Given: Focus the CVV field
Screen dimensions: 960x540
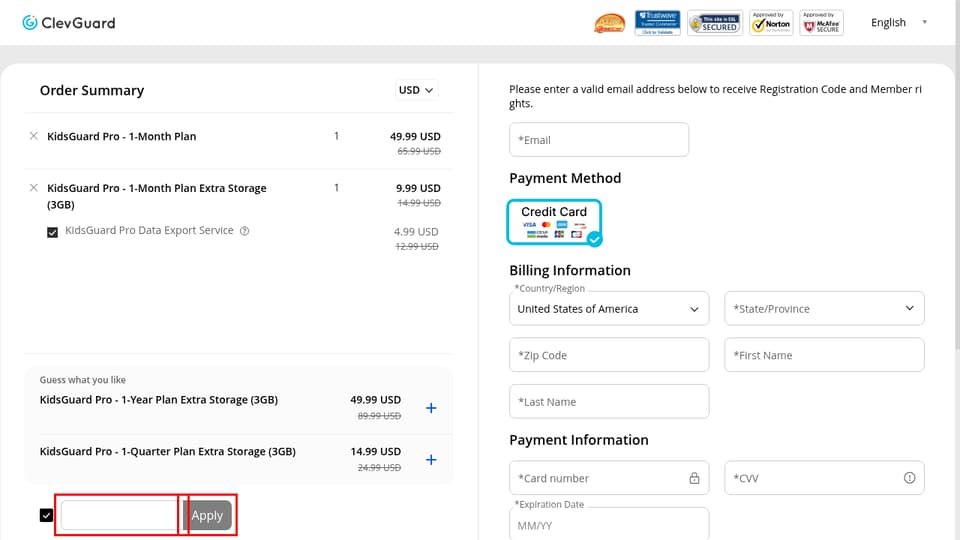Looking at the screenshot, I should [x=824, y=478].
